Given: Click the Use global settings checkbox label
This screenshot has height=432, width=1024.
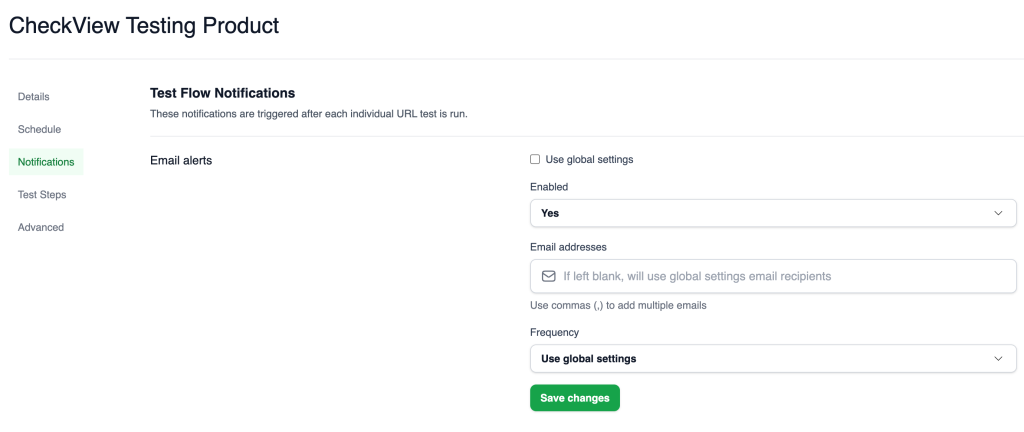Looking at the screenshot, I should (589, 159).
